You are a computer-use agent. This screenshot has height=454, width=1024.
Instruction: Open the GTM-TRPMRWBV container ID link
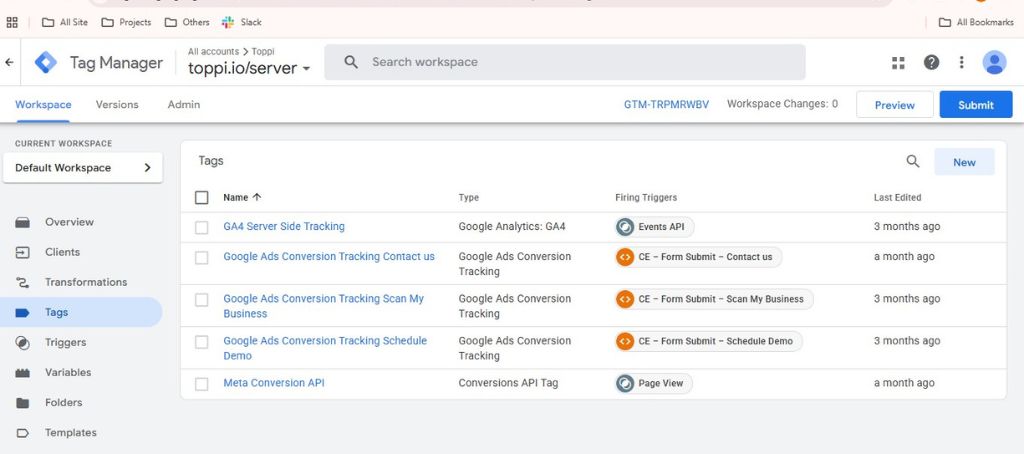(666, 104)
